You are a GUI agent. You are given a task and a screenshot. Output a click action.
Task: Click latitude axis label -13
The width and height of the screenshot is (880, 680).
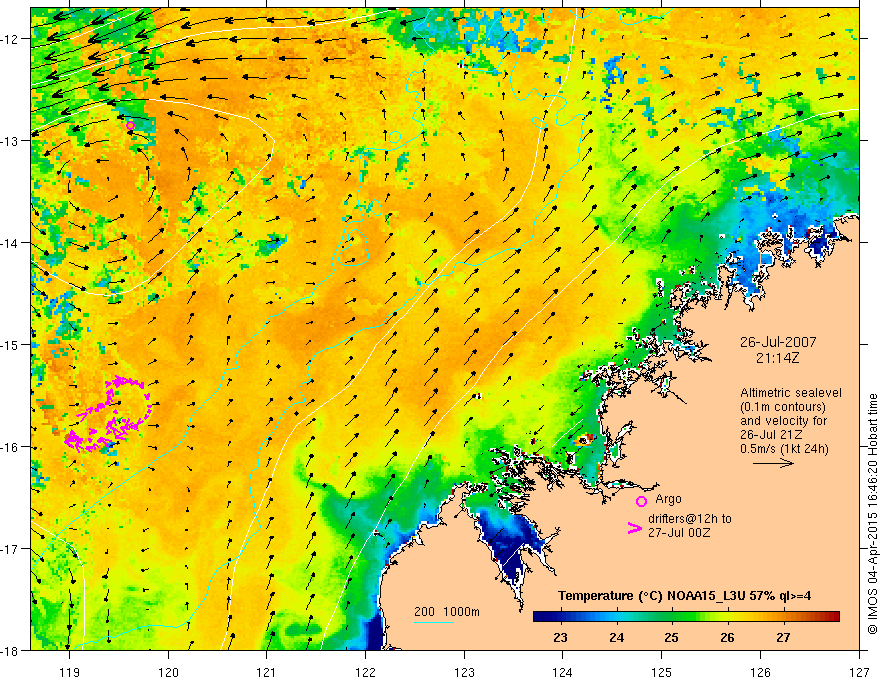pyautogui.click(x=11, y=141)
